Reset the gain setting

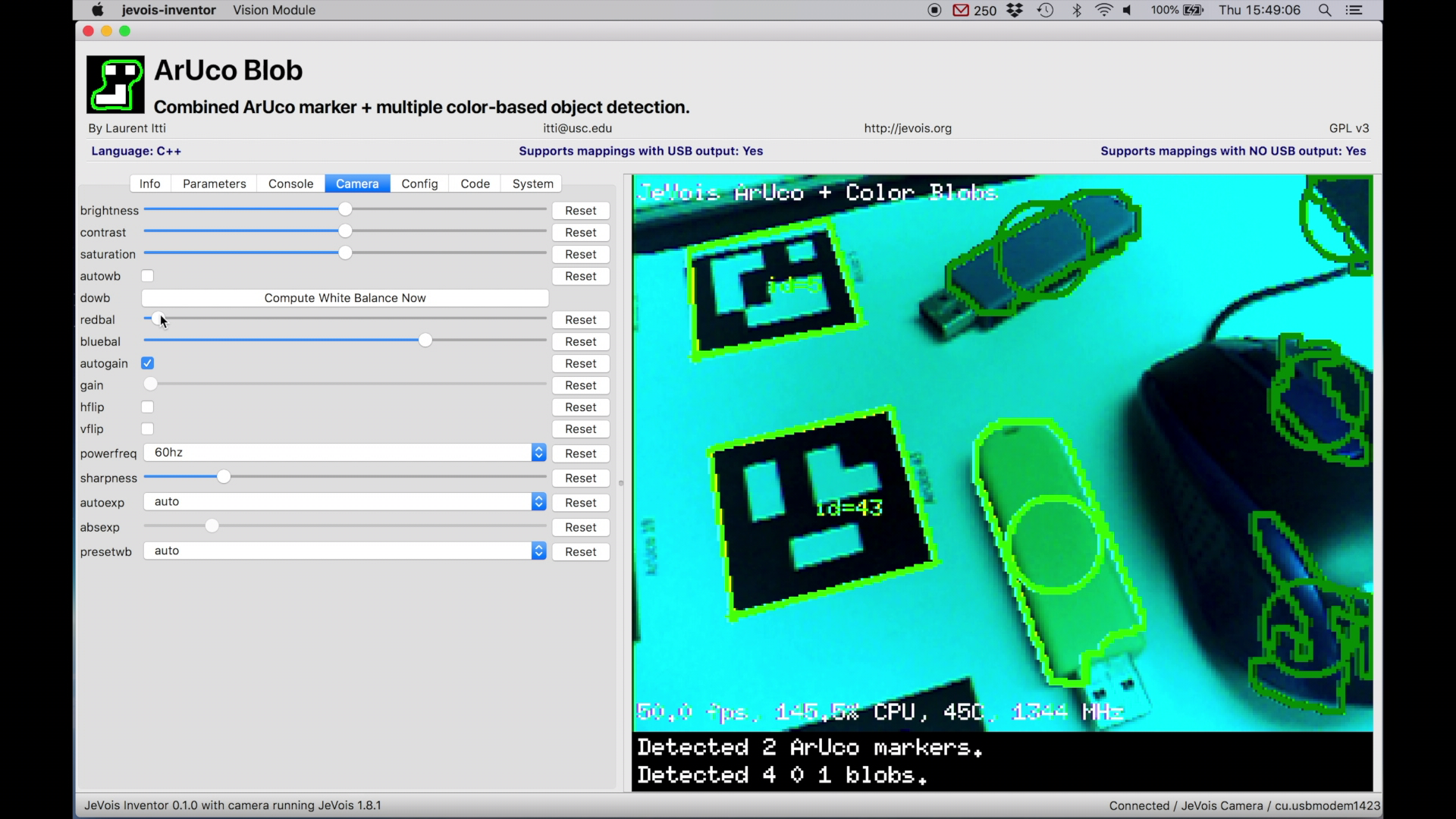click(x=581, y=386)
